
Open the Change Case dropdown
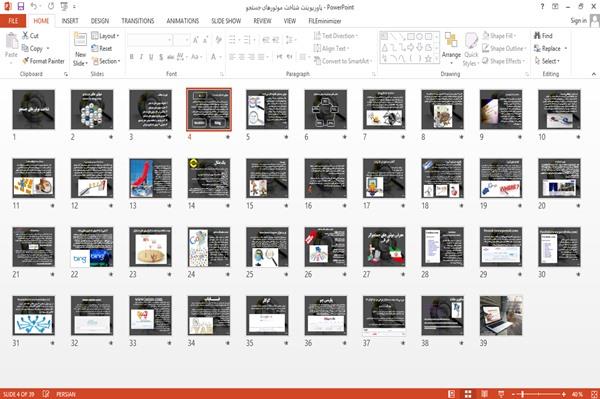[x=196, y=57]
